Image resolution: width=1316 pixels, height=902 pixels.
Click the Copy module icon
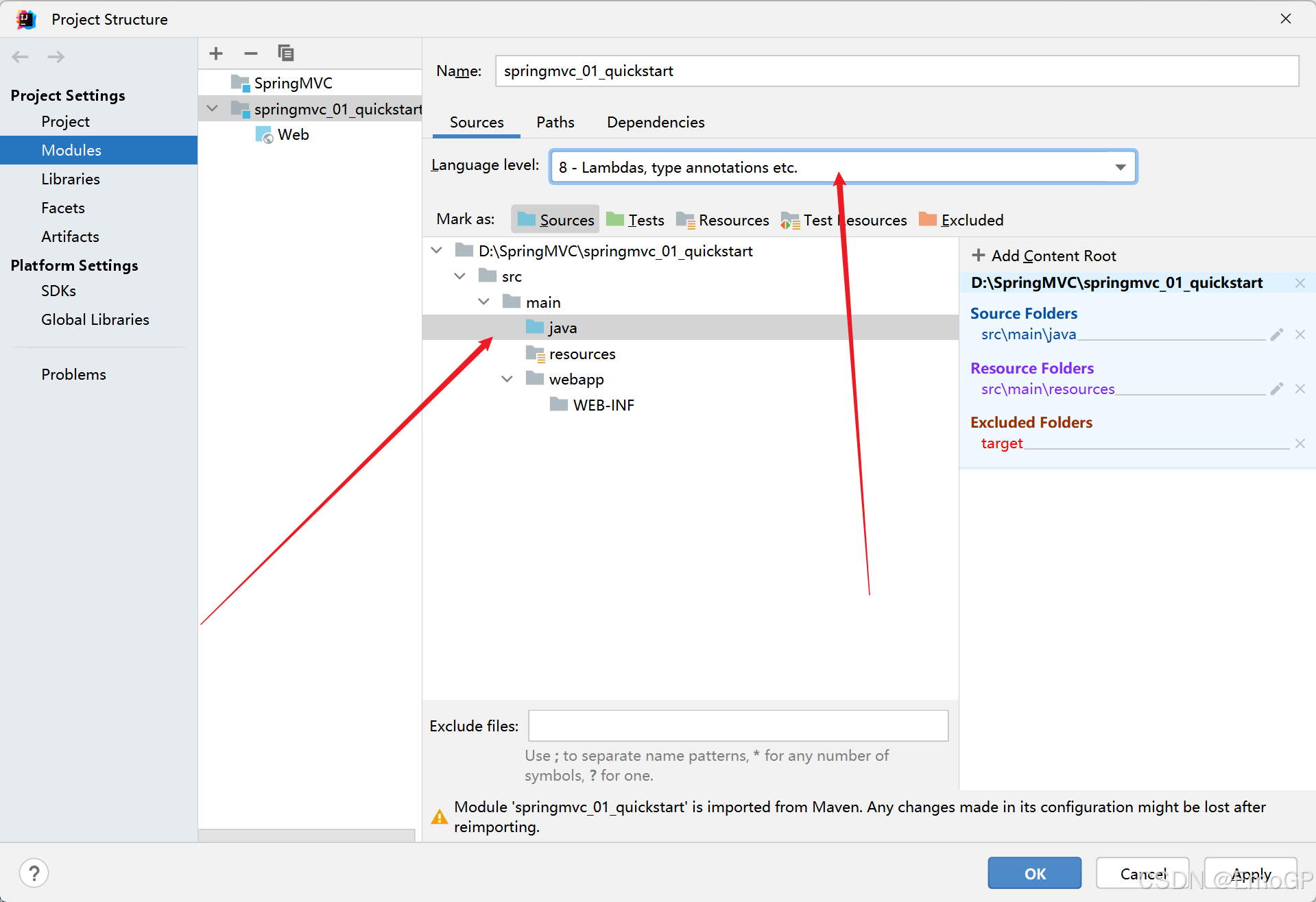point(286,53)
